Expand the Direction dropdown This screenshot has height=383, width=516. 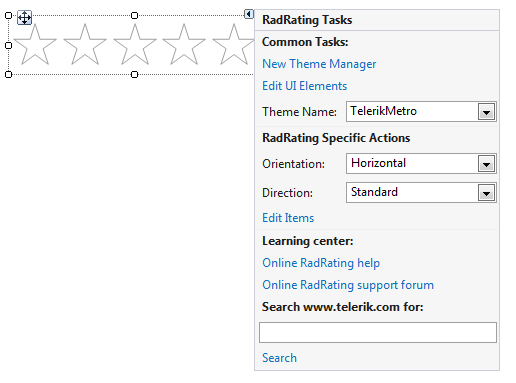point(486,193)
